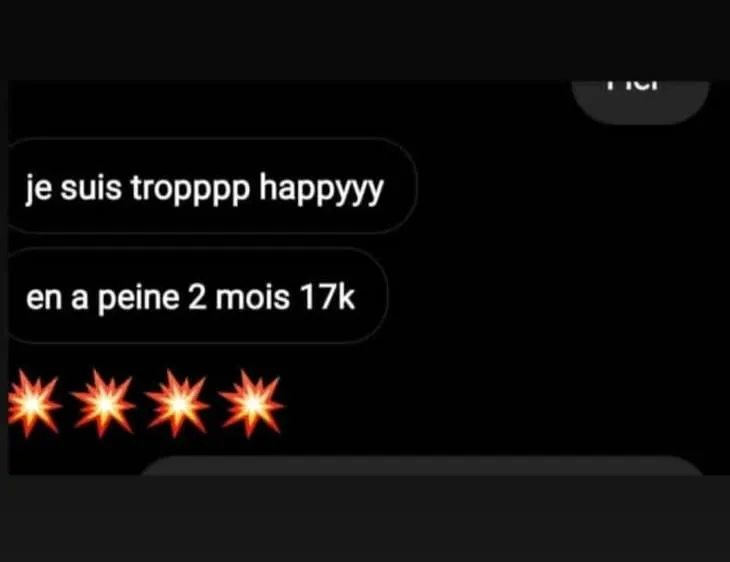
Task: Click the word "mois" in the second message
Action: 253,297
